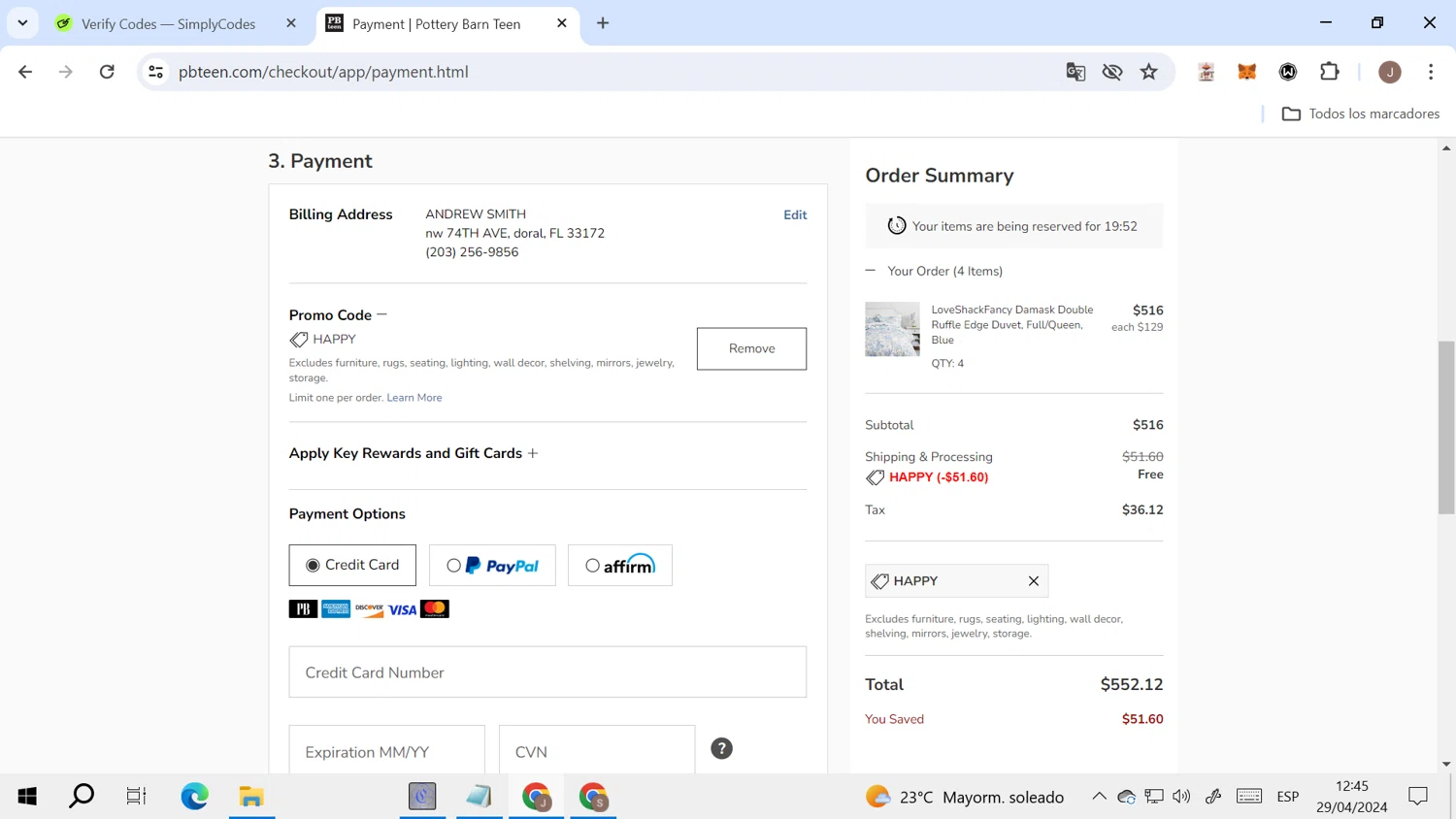Switch to the Chrome S profile window in taskbar
The image size is (1456, 819).
coord(592,797)
